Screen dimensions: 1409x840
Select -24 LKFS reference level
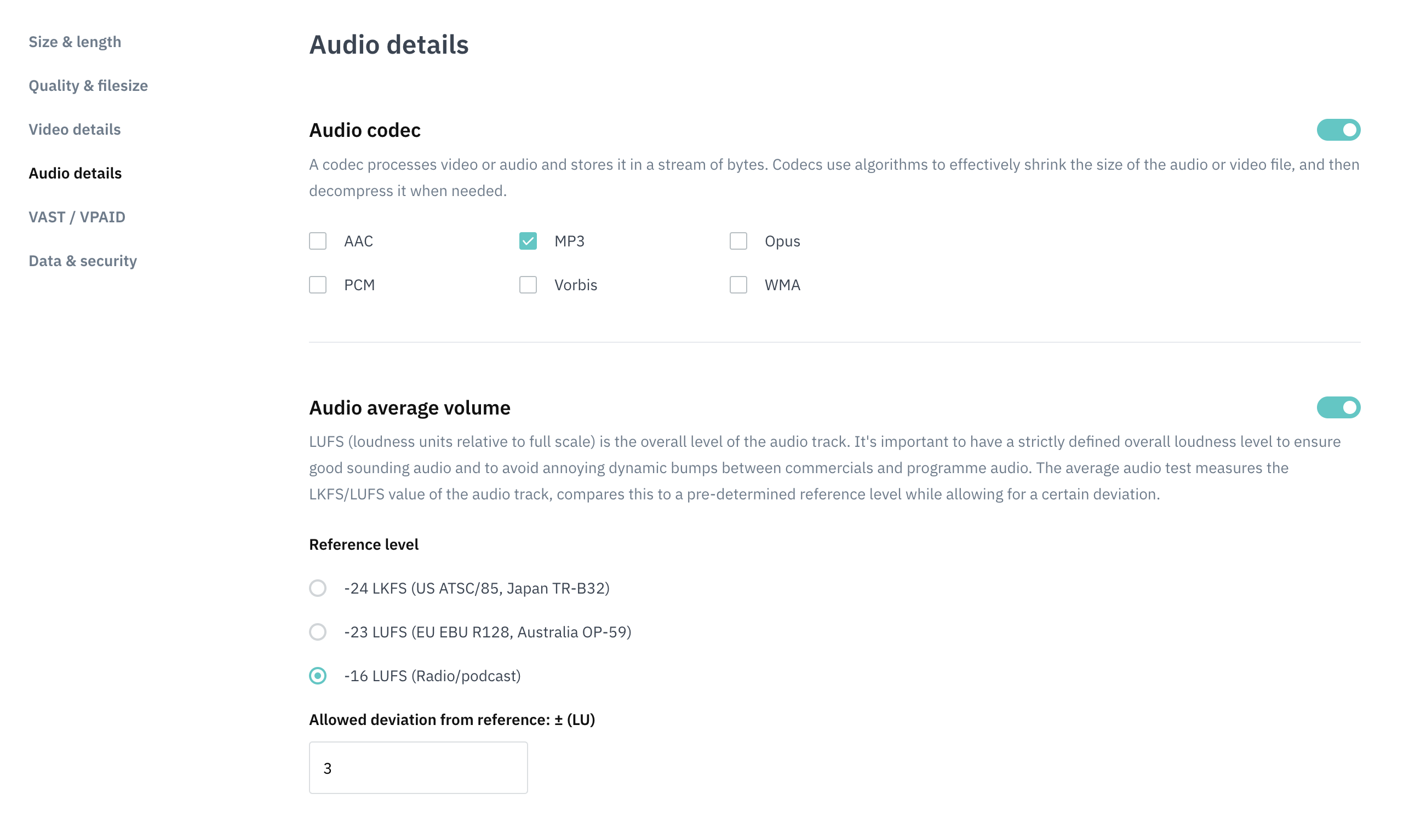click(x=318, y=588)
